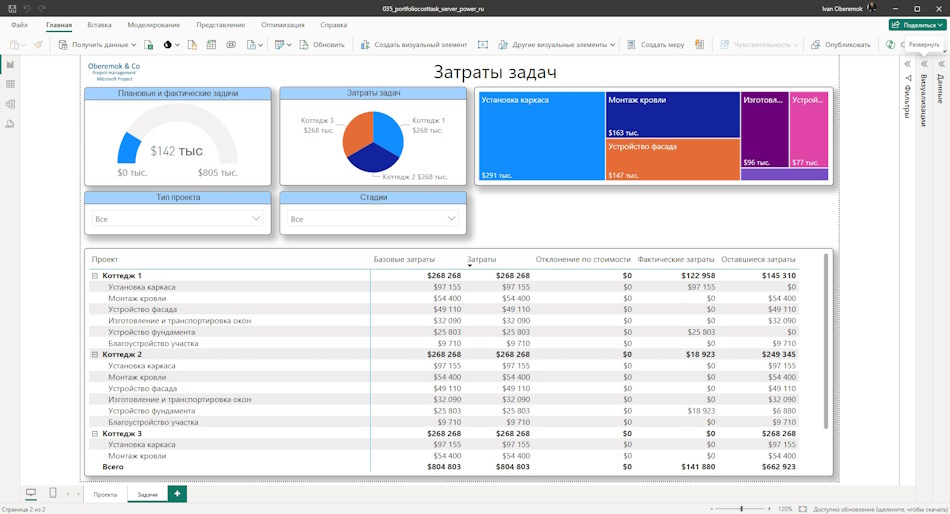Open the Файл menu

tap(19, 25)
